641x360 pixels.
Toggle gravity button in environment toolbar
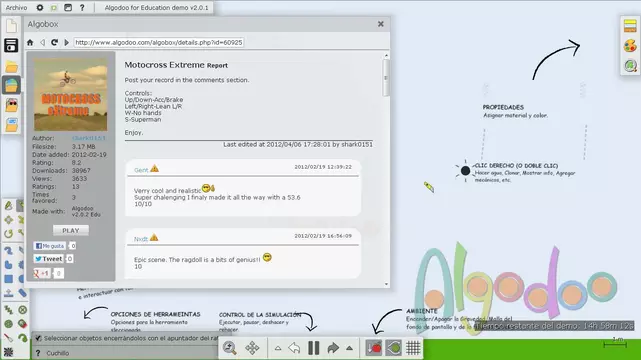374,348
